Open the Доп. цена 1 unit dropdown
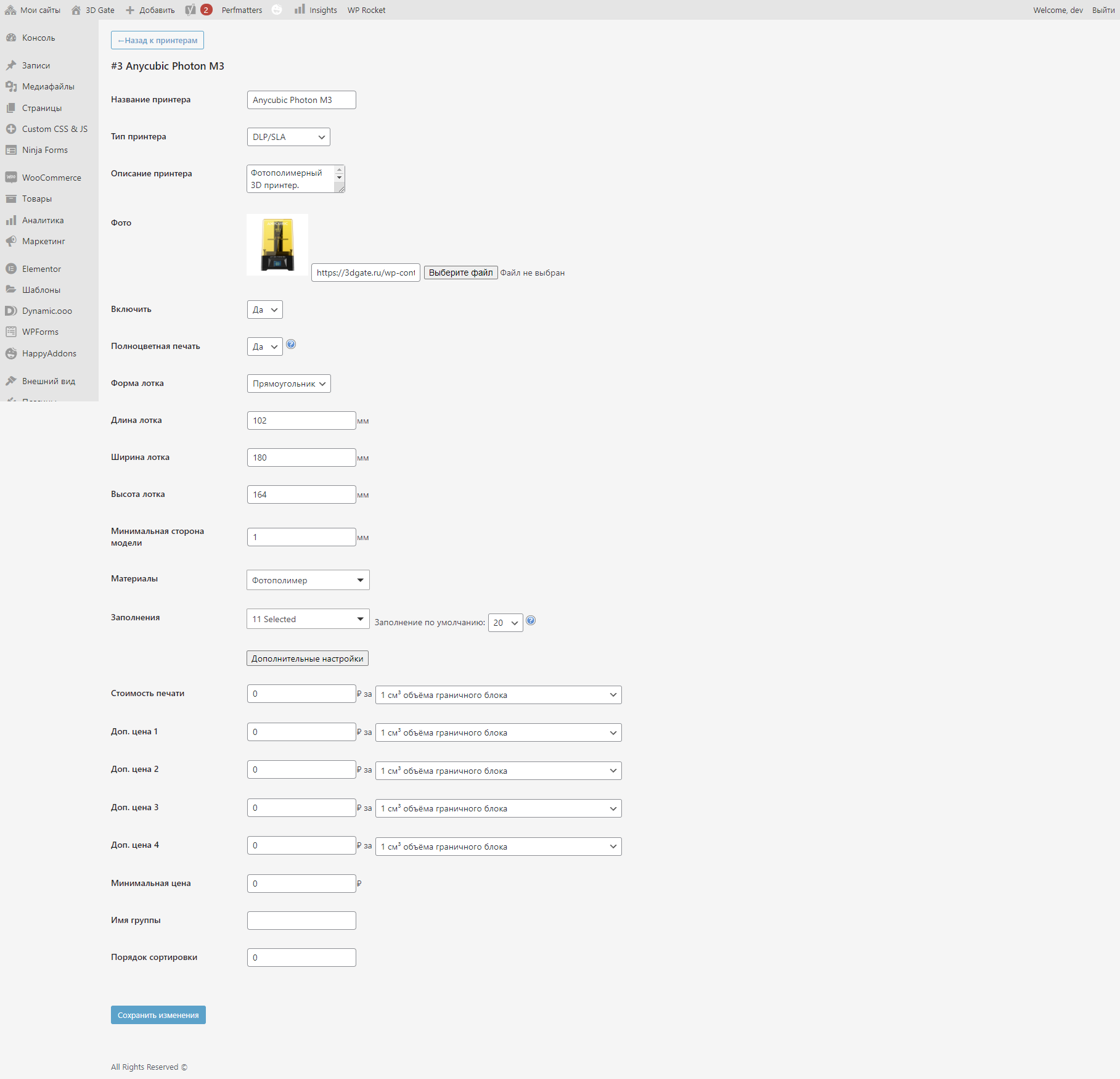 [x=499, y=732]
